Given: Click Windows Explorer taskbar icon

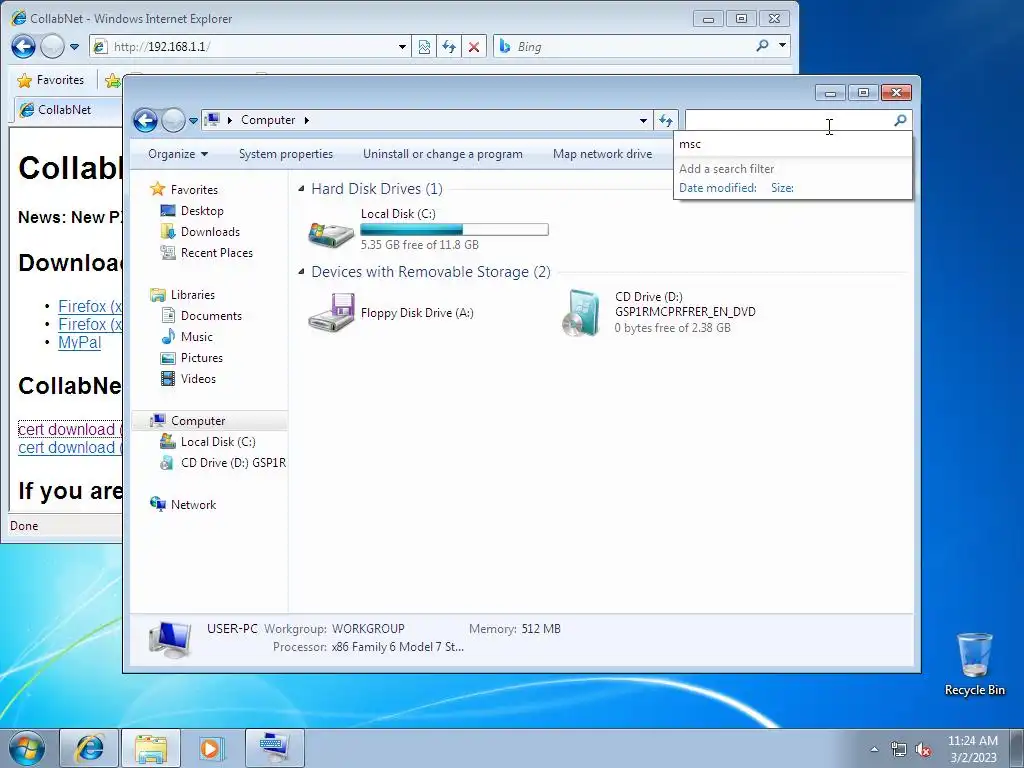Looking at the screenshot, I should click(151, 748).
